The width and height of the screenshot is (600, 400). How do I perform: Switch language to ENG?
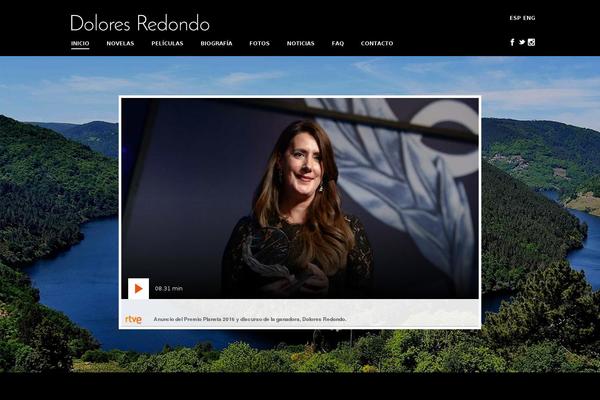(529, 18)
